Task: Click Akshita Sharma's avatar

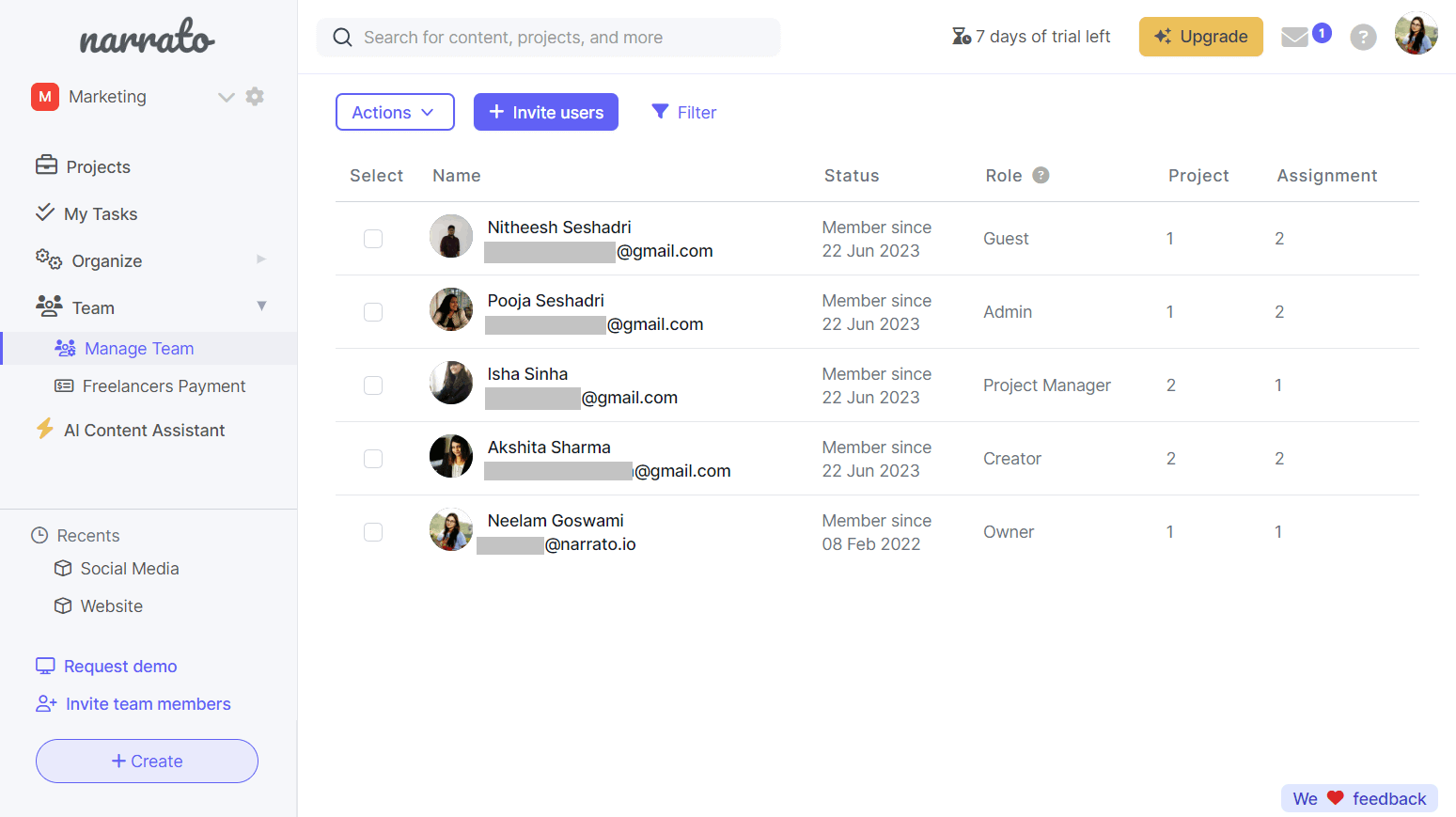Action: pos(451,456)
